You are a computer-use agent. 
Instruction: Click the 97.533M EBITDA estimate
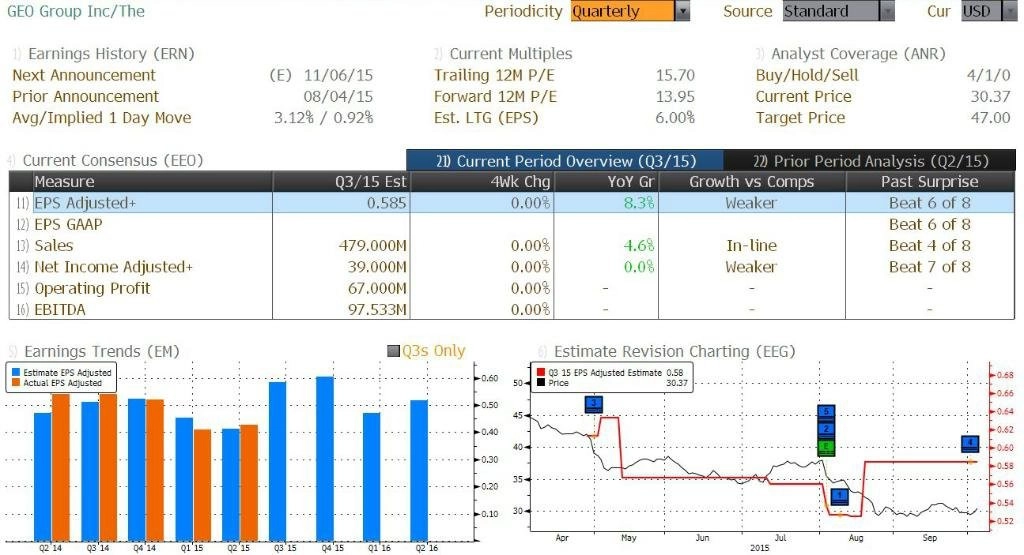tap(377, 309)
